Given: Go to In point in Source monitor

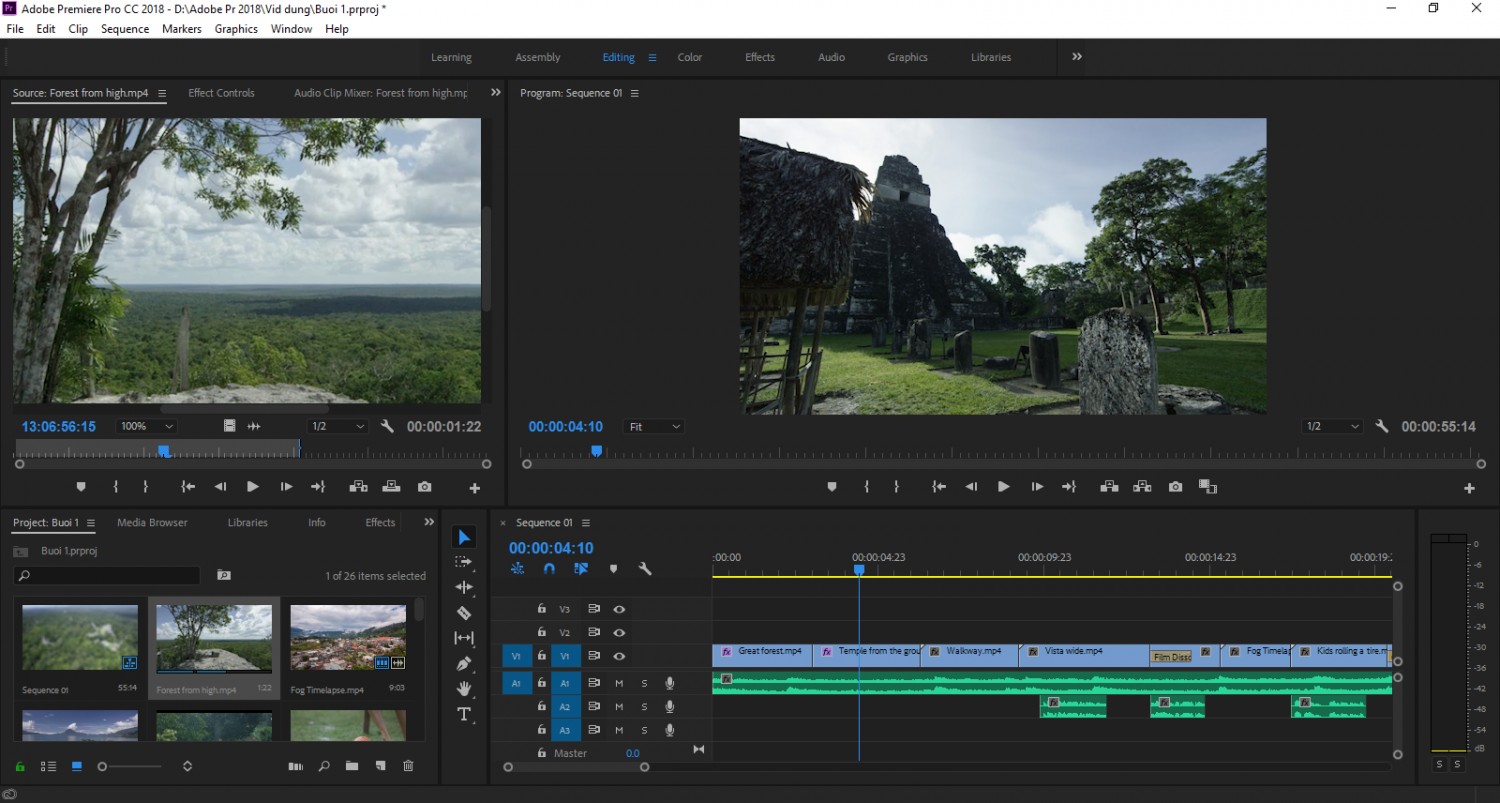Looking at the screenshot, I should click(x=187, y=487).
